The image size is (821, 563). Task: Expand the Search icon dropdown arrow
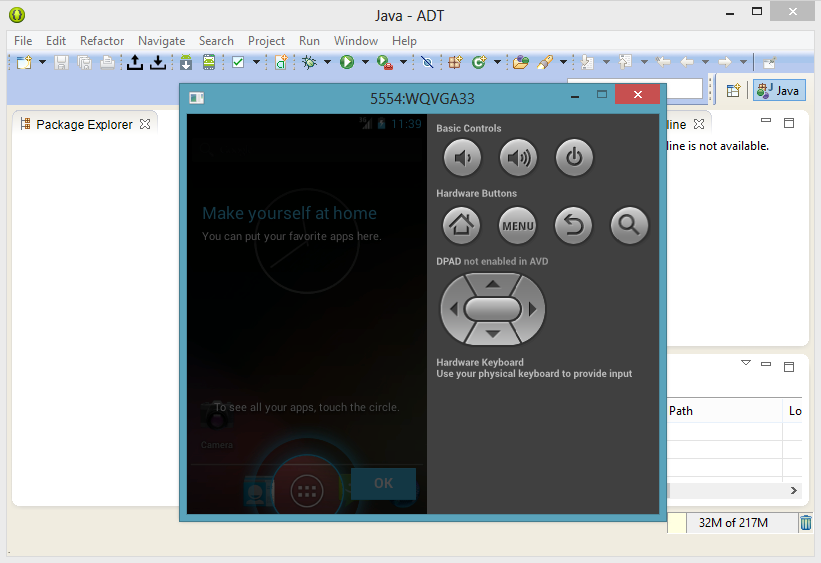click(x=563, y=62)
